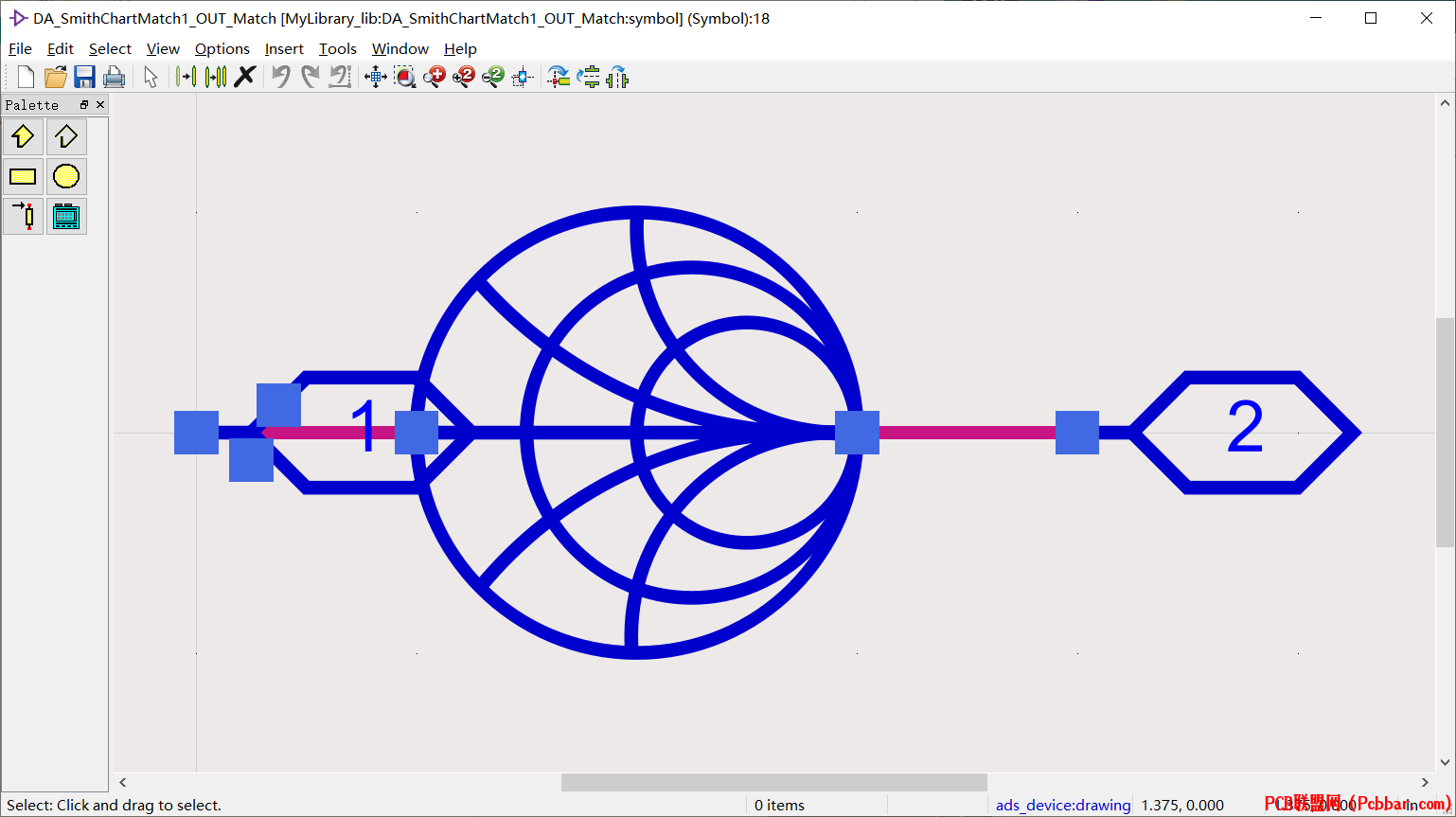Click the scroll-down arrow of vertical scrollbar
This screenshot has height=817, width=1456.
pyautogui.click(x=1445, y=761)
